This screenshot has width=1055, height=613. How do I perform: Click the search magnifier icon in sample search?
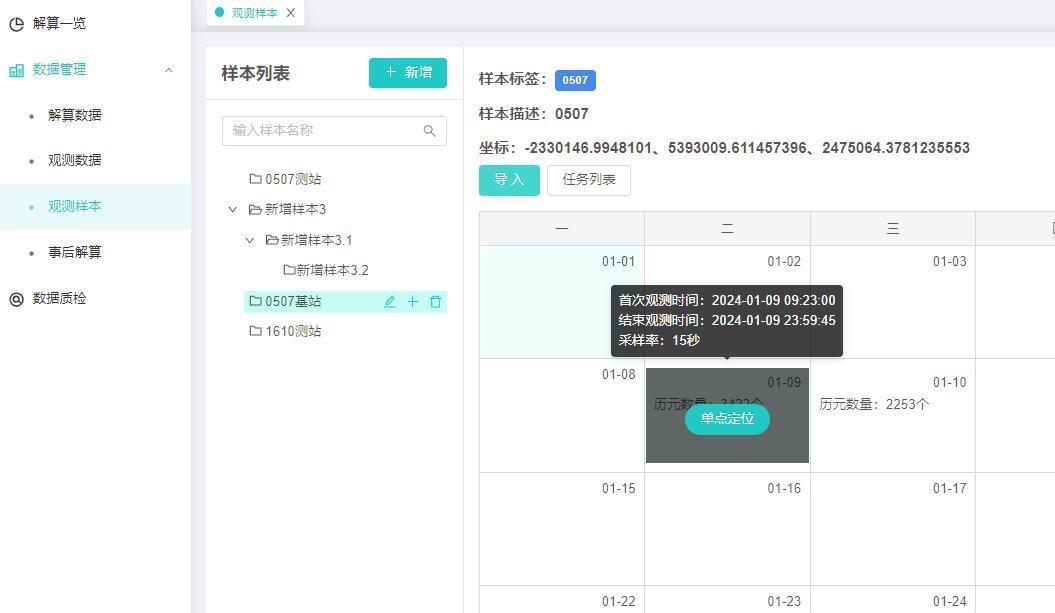[429, 131]
